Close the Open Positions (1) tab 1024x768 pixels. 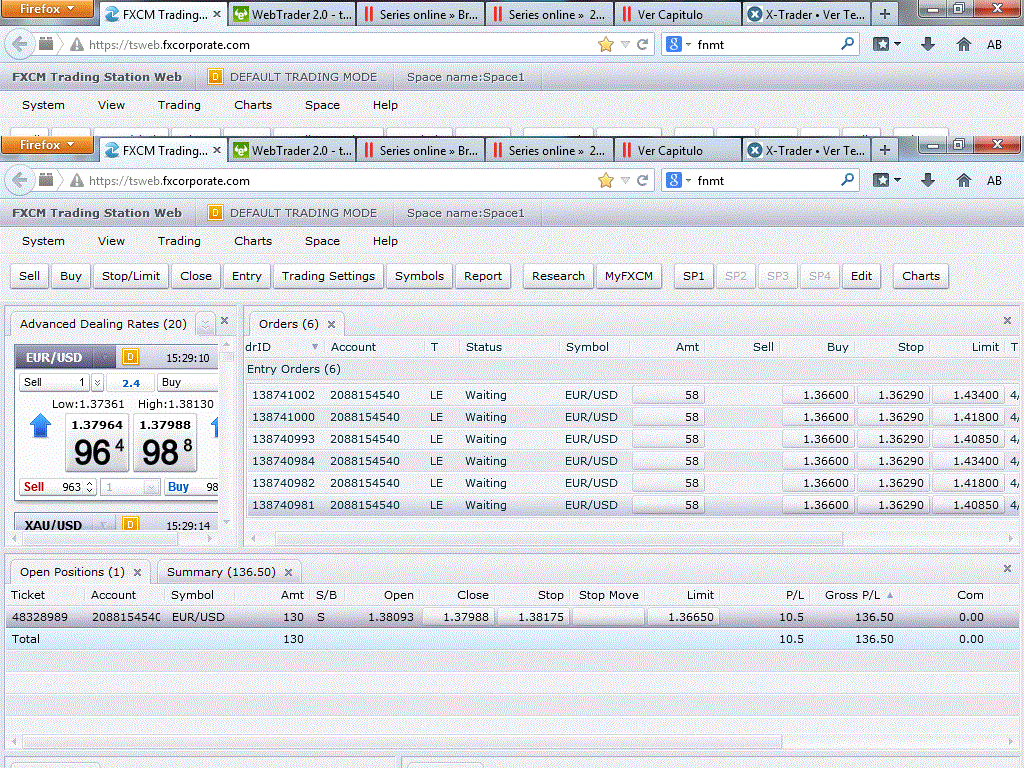(x=138, y=572)
